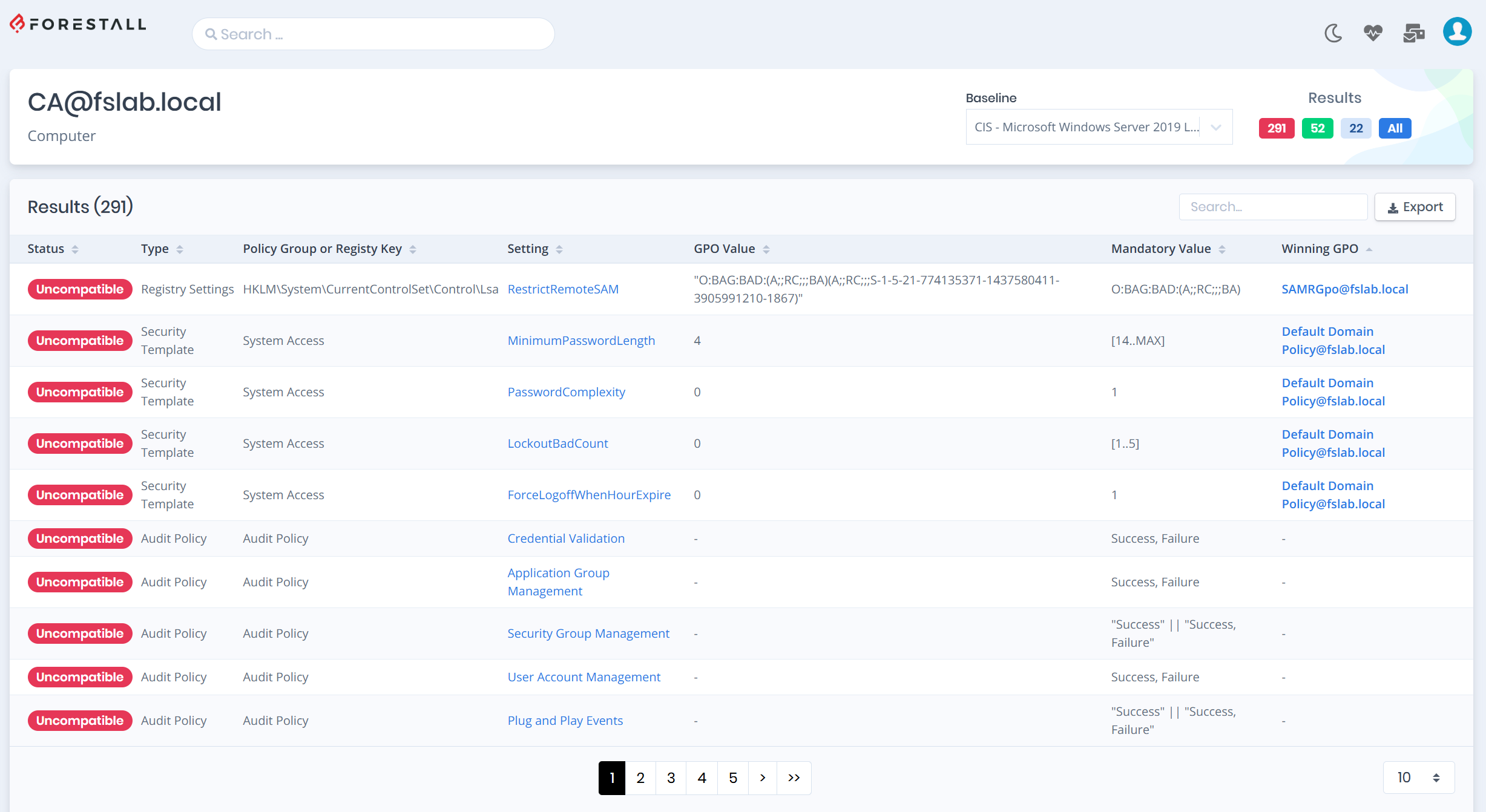Toggle dark mode with the moon icon
The height and width of the screenshot is (812, 1486).
point(1333,33)
